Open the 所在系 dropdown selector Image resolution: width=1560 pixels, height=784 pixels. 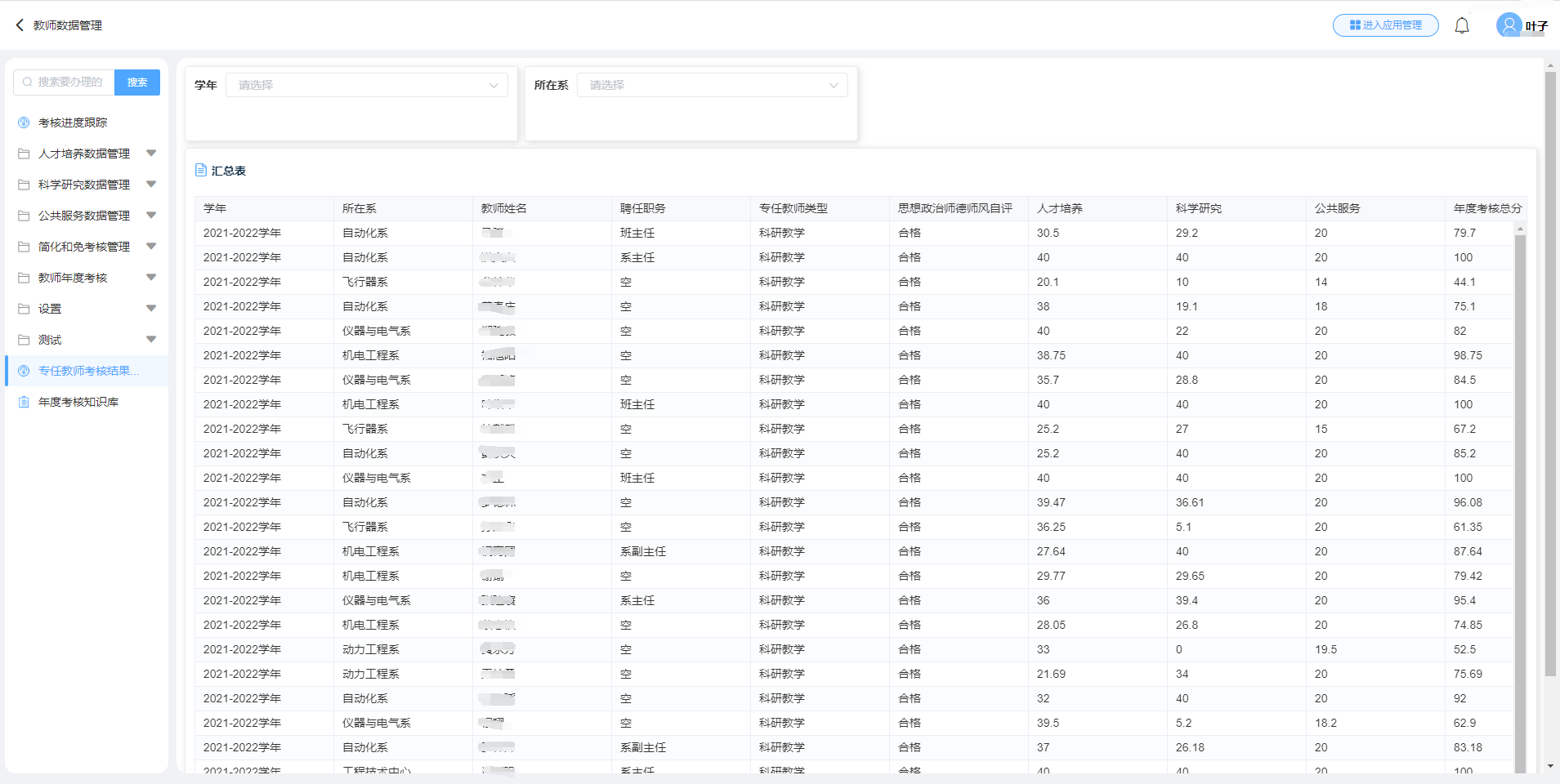point(712,85)
